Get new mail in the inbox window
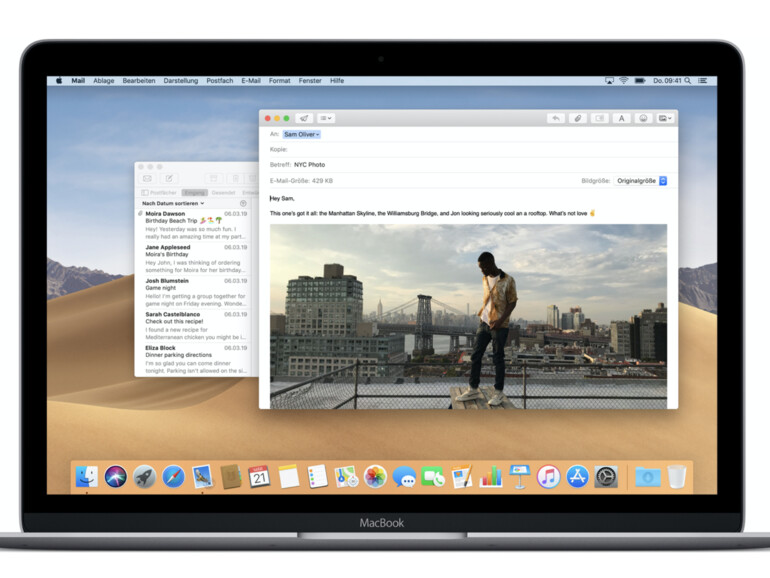770x578 pixels. (x=147, y=179)
